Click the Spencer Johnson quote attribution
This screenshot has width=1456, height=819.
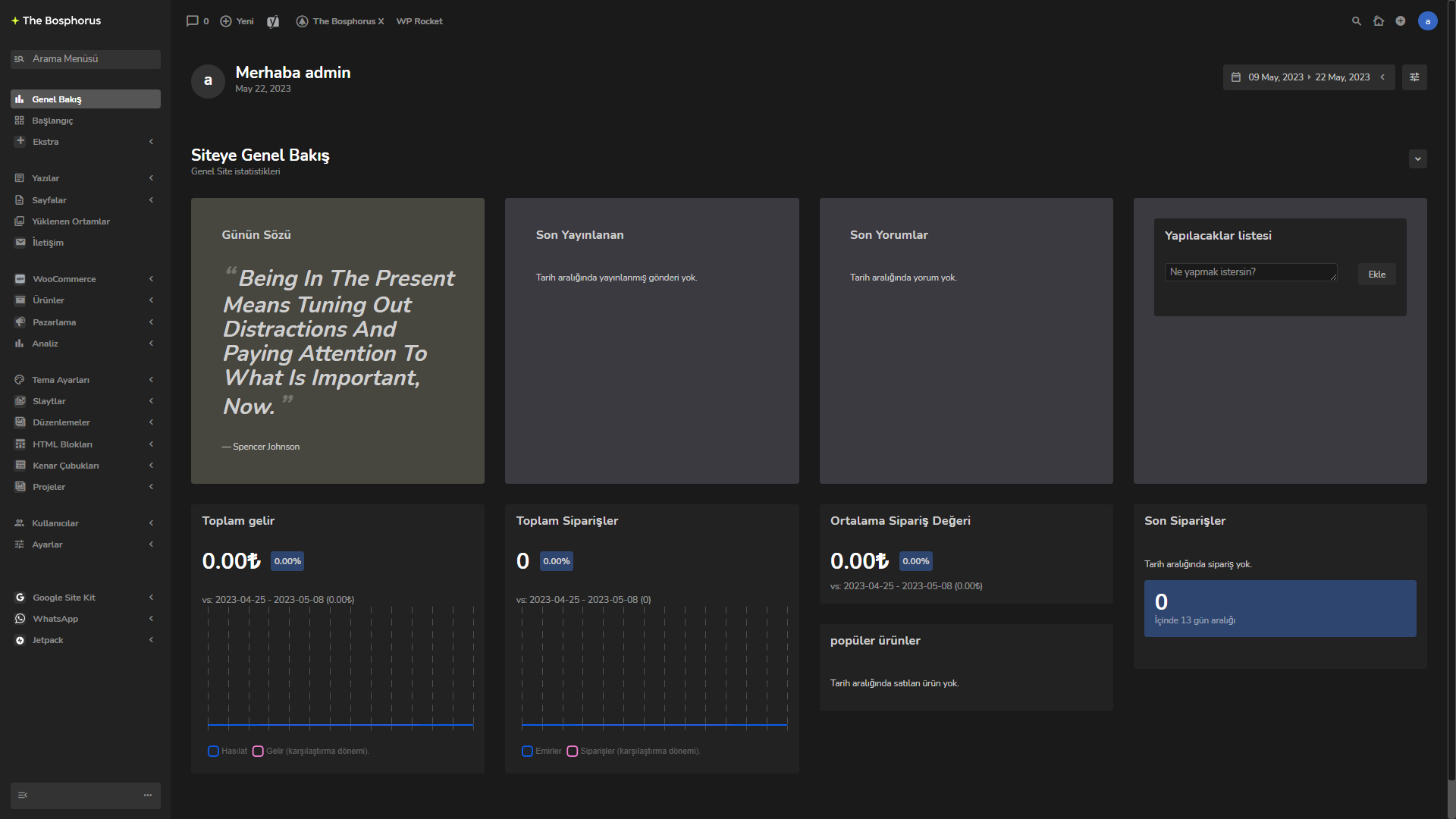261,447
